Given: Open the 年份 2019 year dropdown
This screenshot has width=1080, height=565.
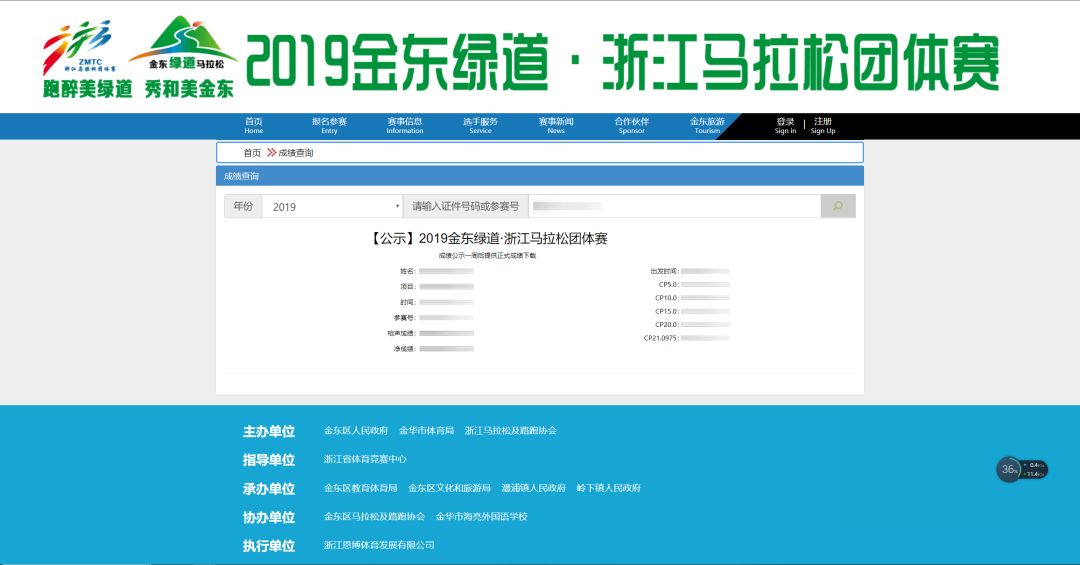Looking at the screenshot, I should pos(333,206).
